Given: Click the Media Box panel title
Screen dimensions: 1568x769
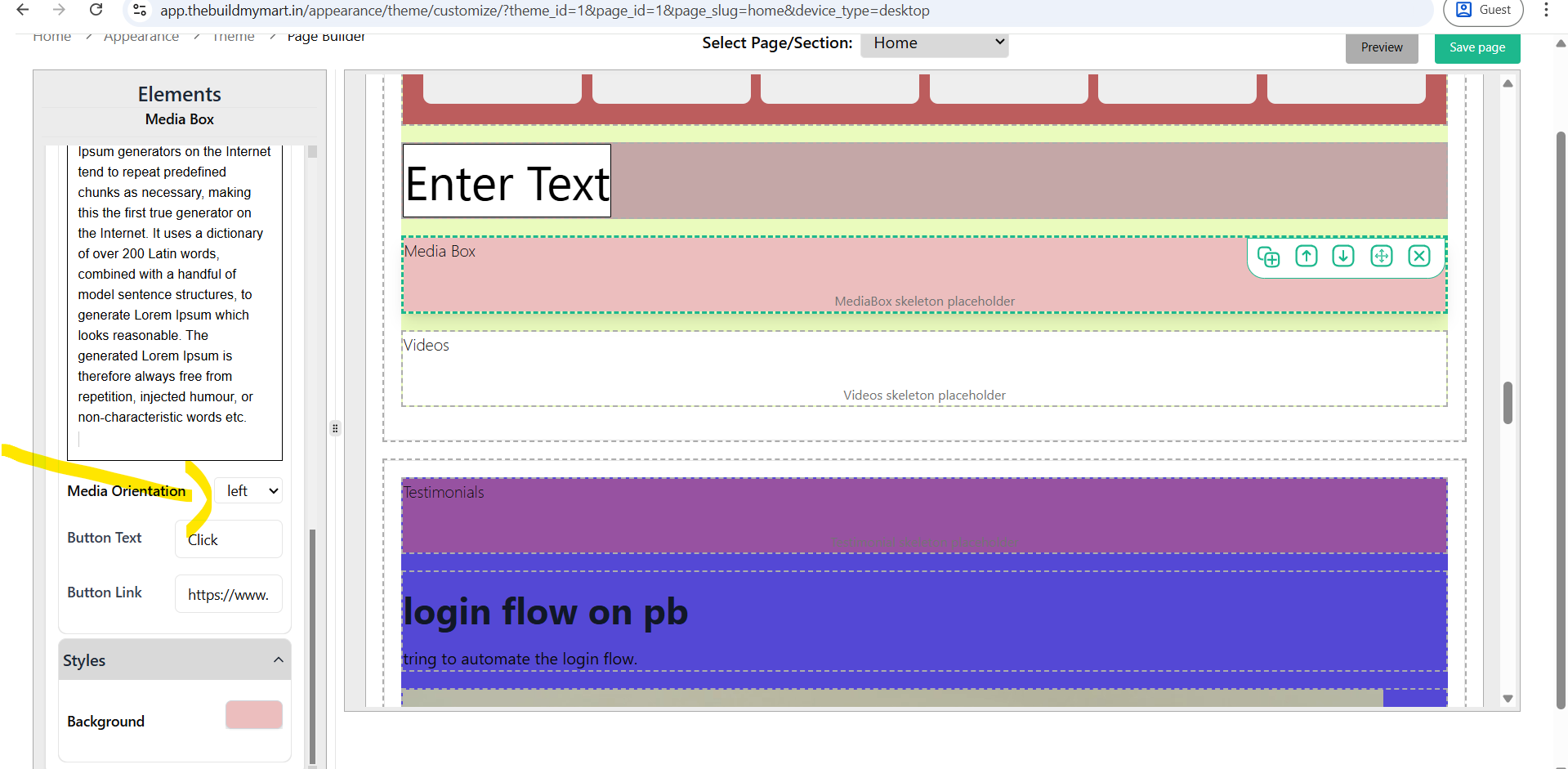Looking at the screenshot, I should [179, 119].
